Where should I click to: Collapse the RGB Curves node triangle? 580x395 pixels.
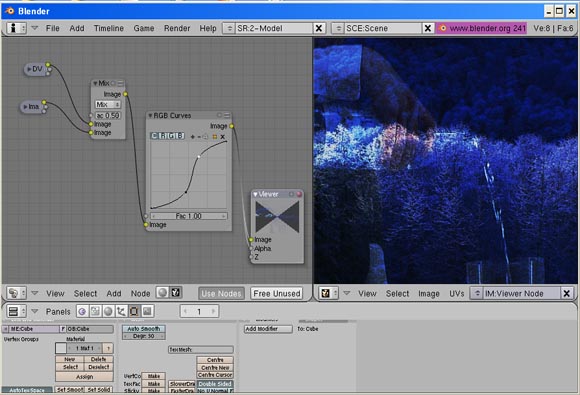[150, 115]
